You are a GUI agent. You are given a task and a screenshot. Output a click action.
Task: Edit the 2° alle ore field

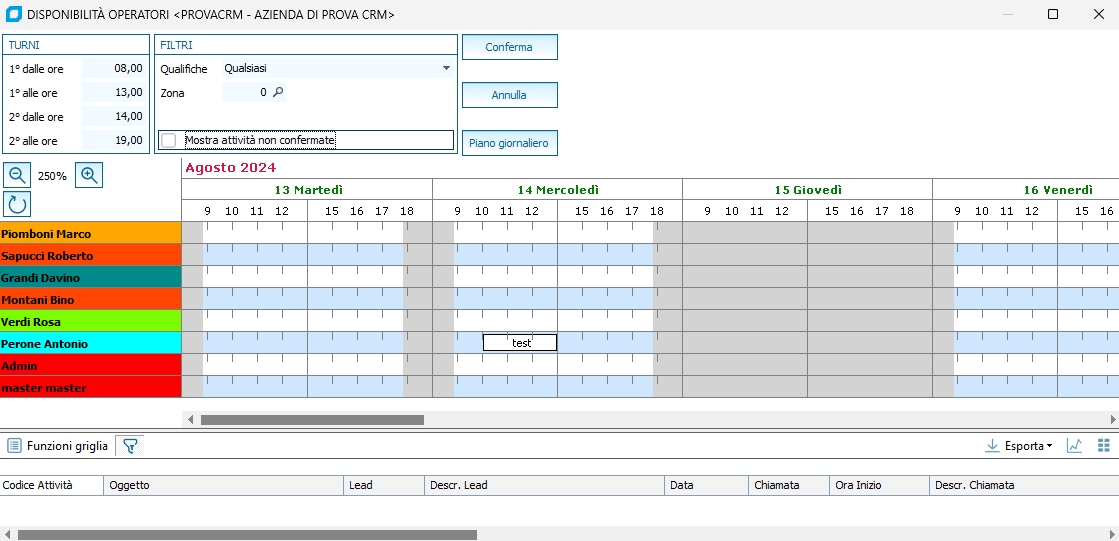[114, 140]
